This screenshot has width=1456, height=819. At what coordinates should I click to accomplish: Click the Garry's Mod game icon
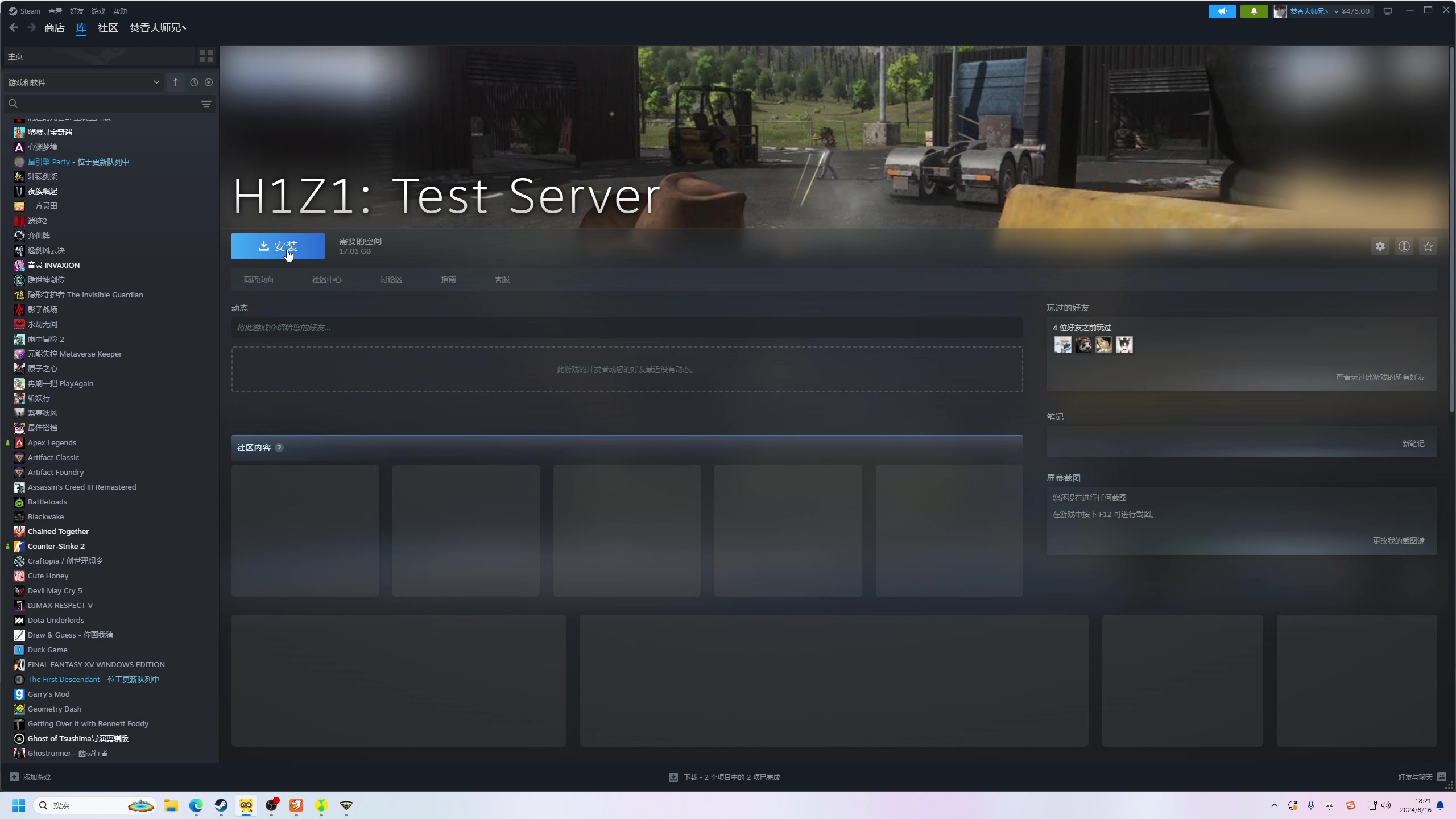click(19, 694)
